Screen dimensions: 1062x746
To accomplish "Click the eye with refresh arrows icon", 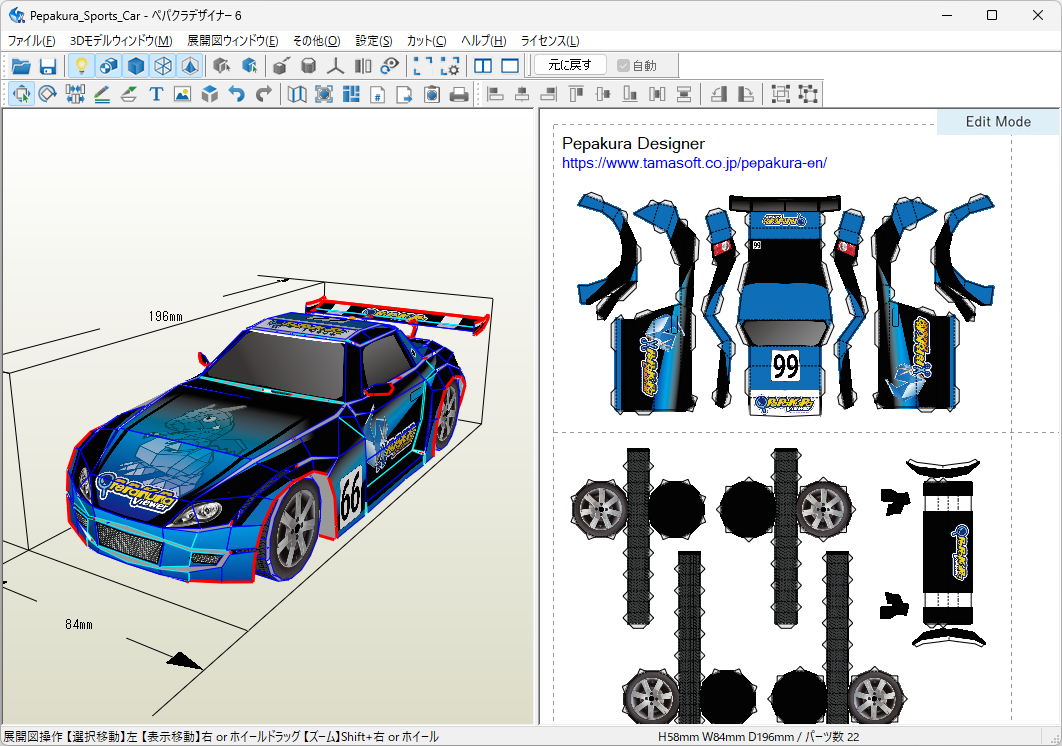I will tap(389, 66).
